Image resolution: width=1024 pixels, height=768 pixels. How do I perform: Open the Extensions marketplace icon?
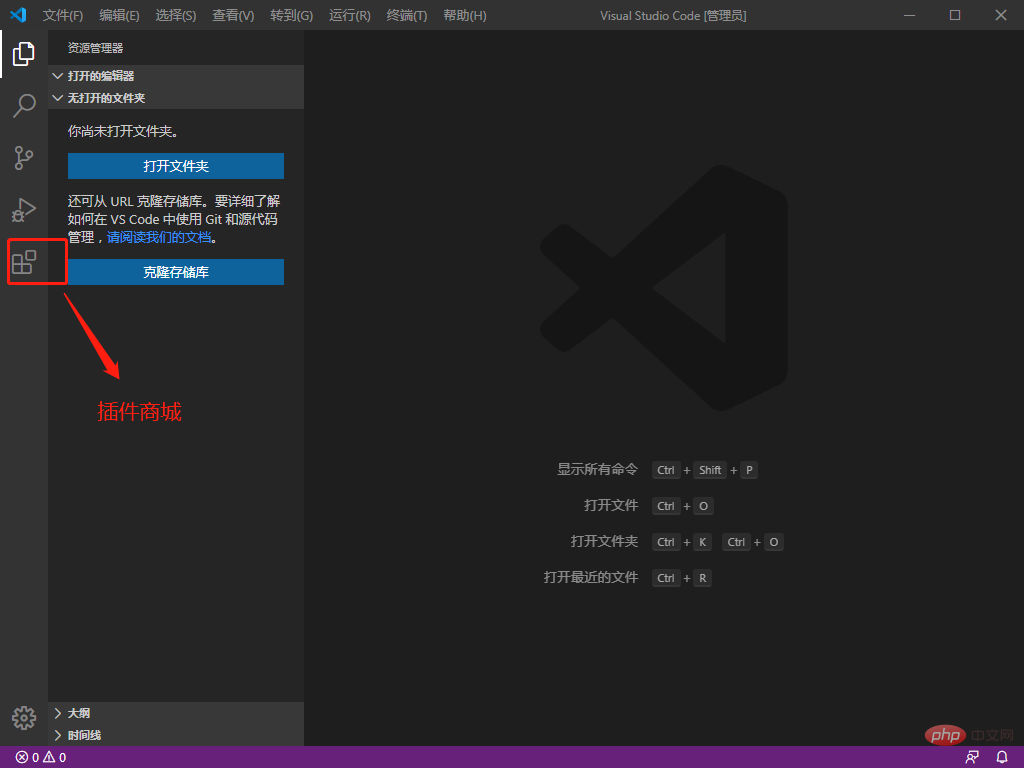[24, 262]
